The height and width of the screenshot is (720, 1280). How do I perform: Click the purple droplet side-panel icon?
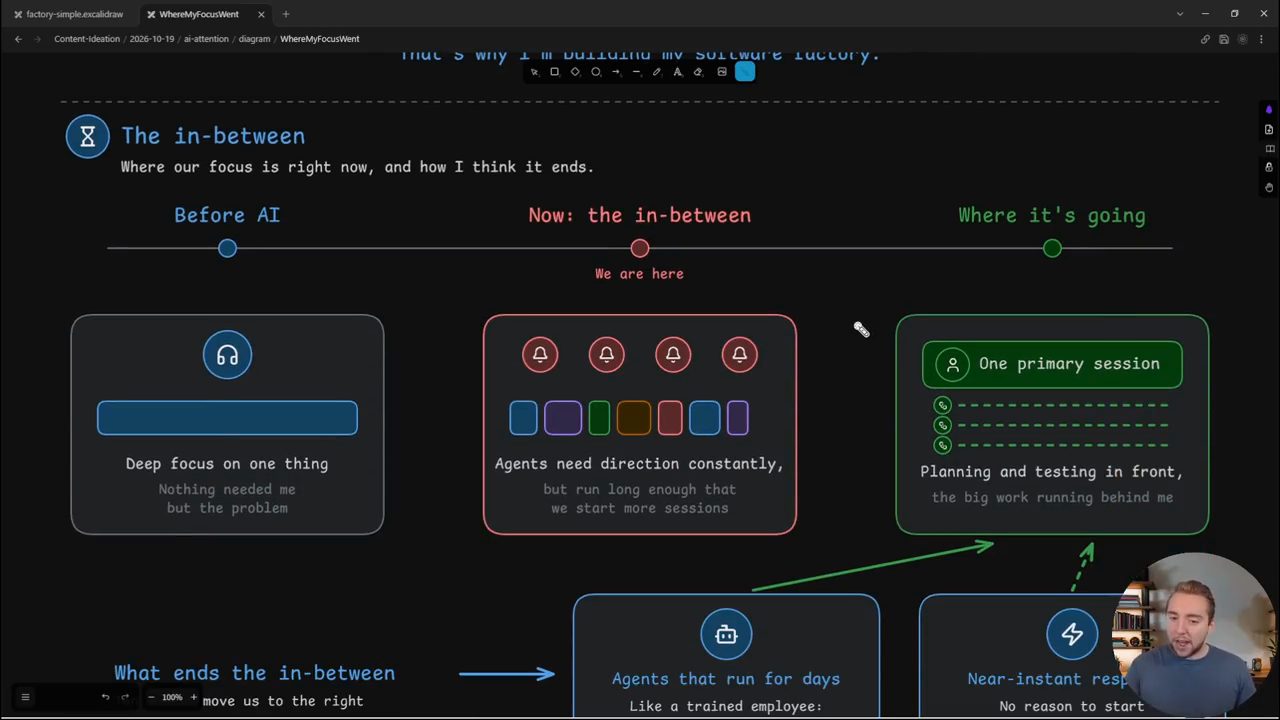(x=1269, y=110)
